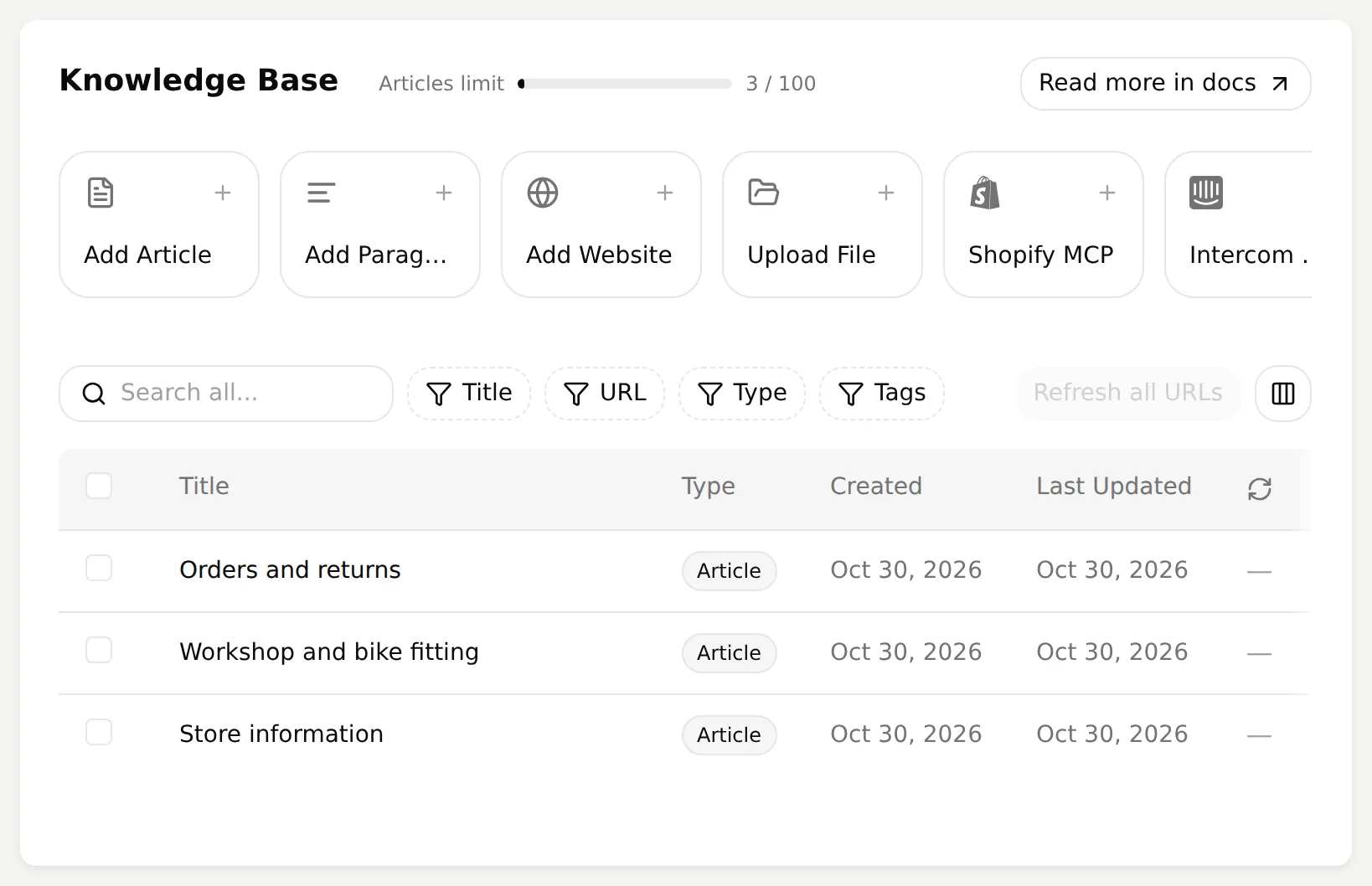Click the Intercom card label
Image resolution: width=1372 pixels, height=886 pixels.
point(1249,255)
